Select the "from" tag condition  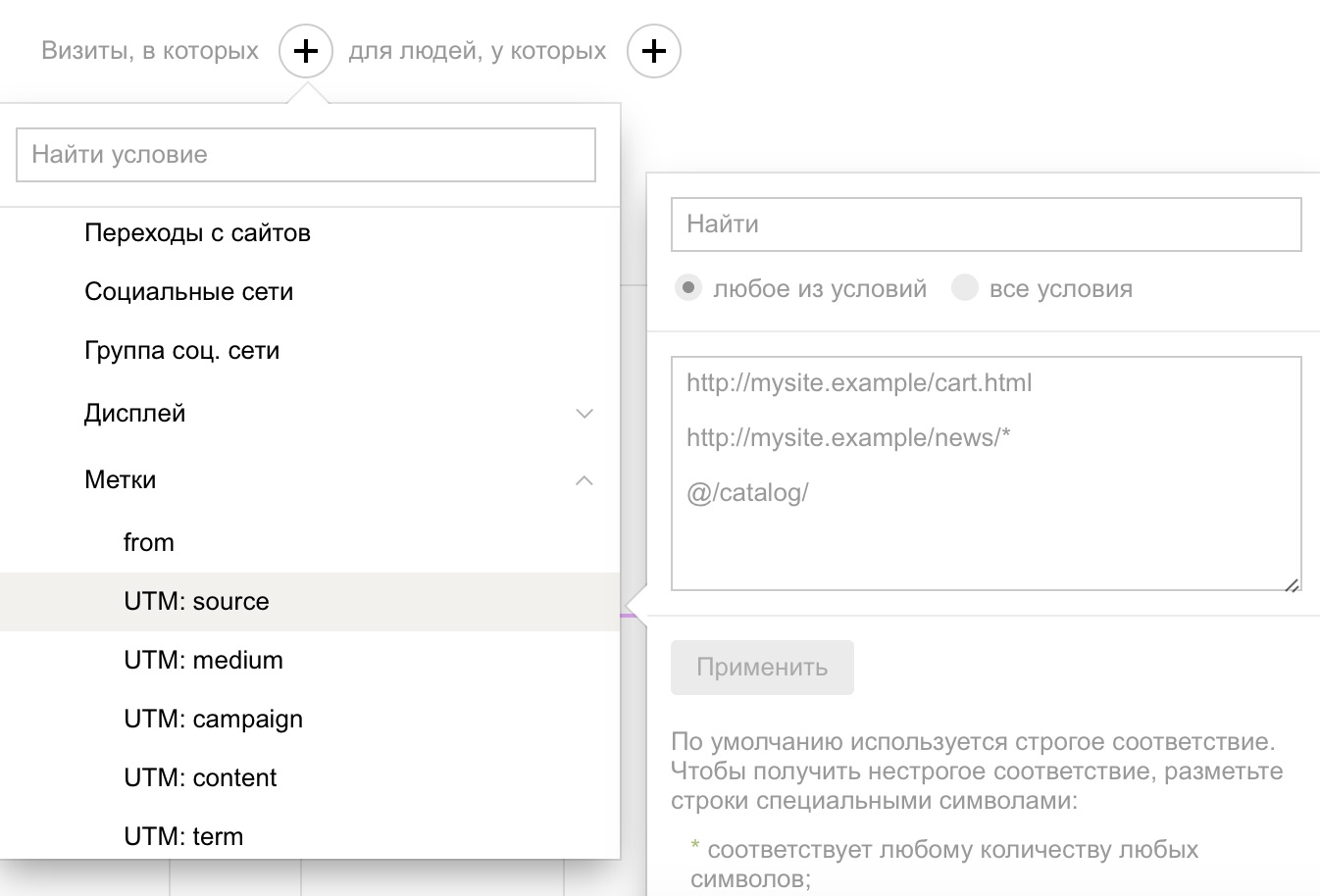point(149,542)
